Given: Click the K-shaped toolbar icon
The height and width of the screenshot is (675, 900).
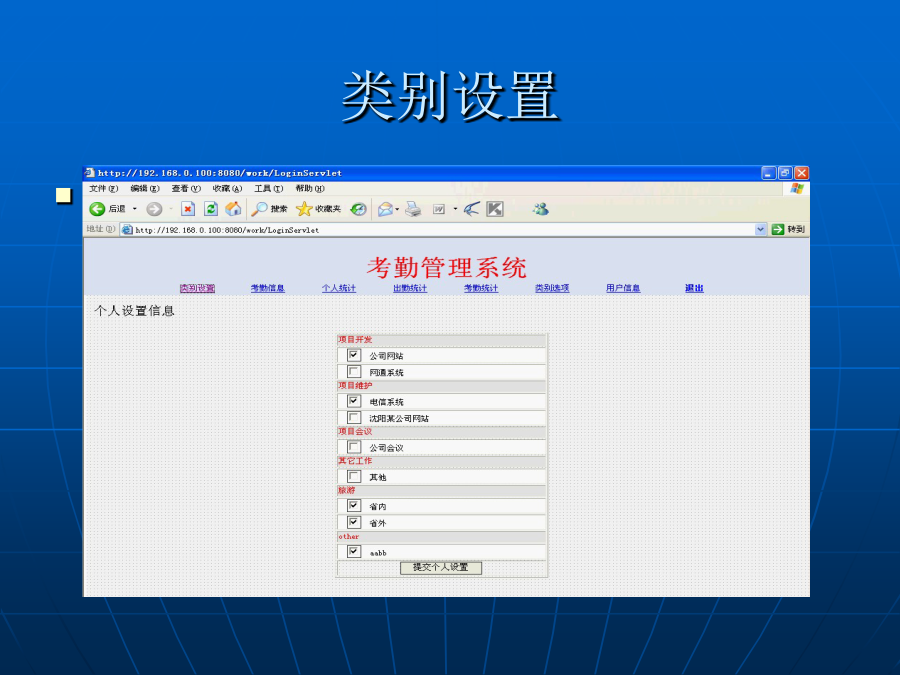Looking at the screenshot, I should click(x=495, y=209).
